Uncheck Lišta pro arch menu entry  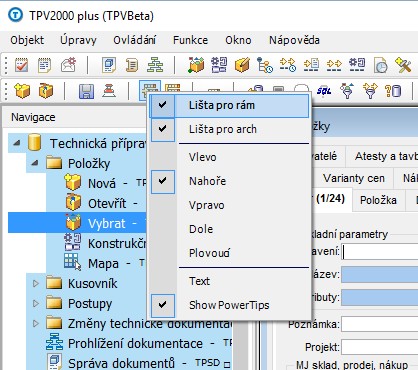click(229, 129)
